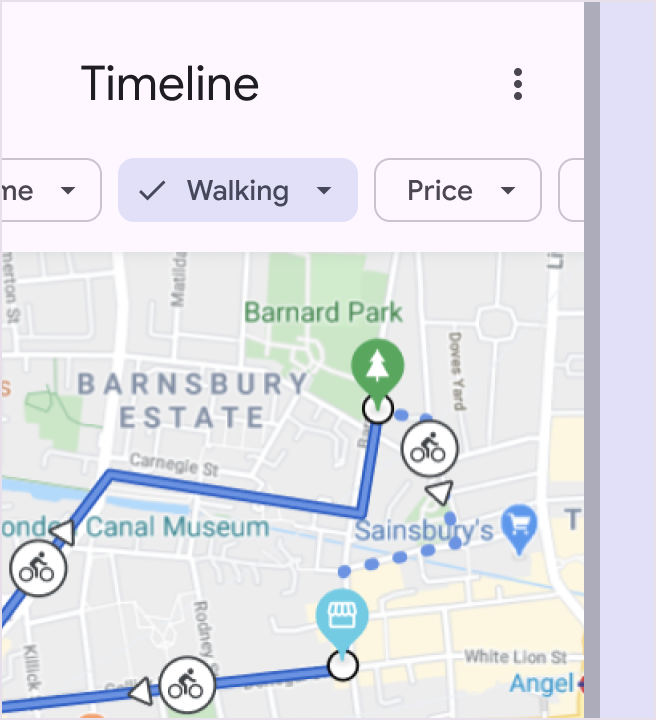
Task: Click the cycling icon near Doves Yard
Action: (429, 450)
